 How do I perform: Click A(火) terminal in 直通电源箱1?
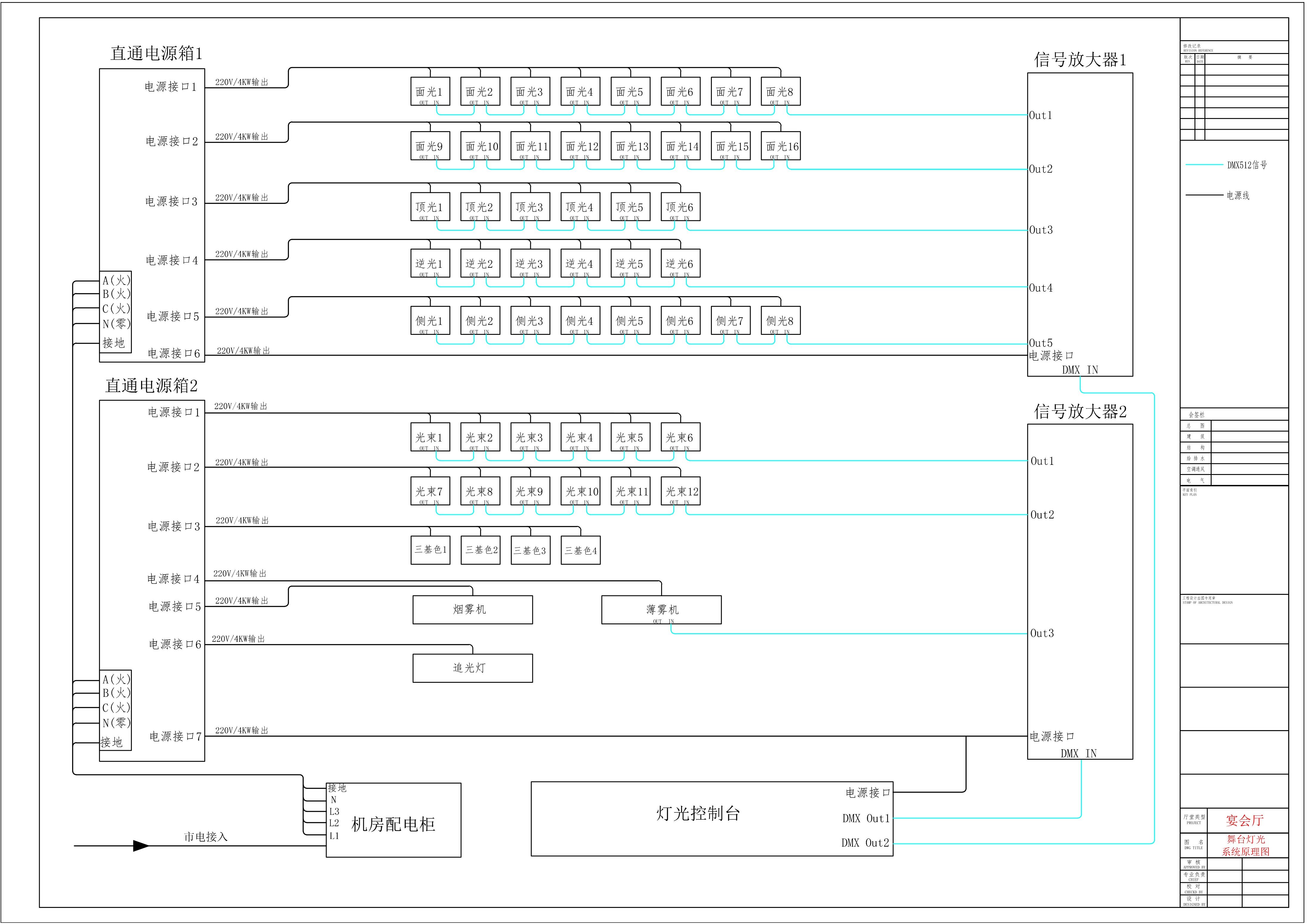pyautogui.click(x=117, y=280)
